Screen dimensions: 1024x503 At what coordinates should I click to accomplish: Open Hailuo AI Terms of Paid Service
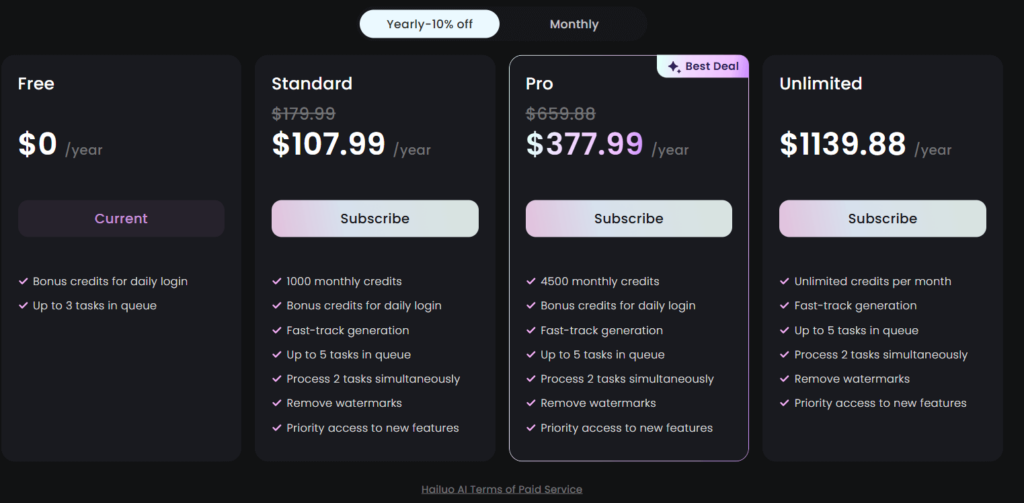coord(502,489)
